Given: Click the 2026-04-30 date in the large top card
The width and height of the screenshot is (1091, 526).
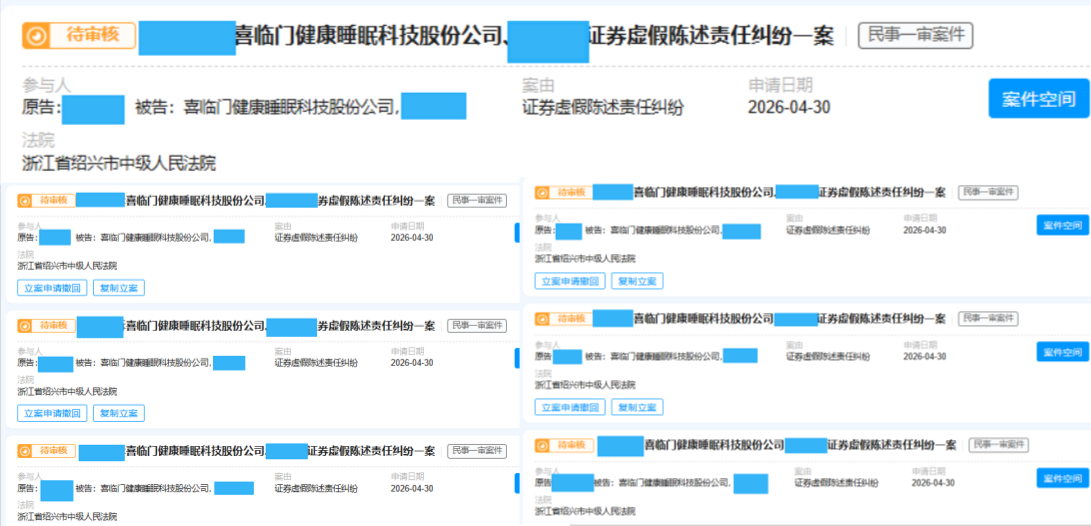Looking at the screenshot, I should pyautogui.click(x=789, y=107).
